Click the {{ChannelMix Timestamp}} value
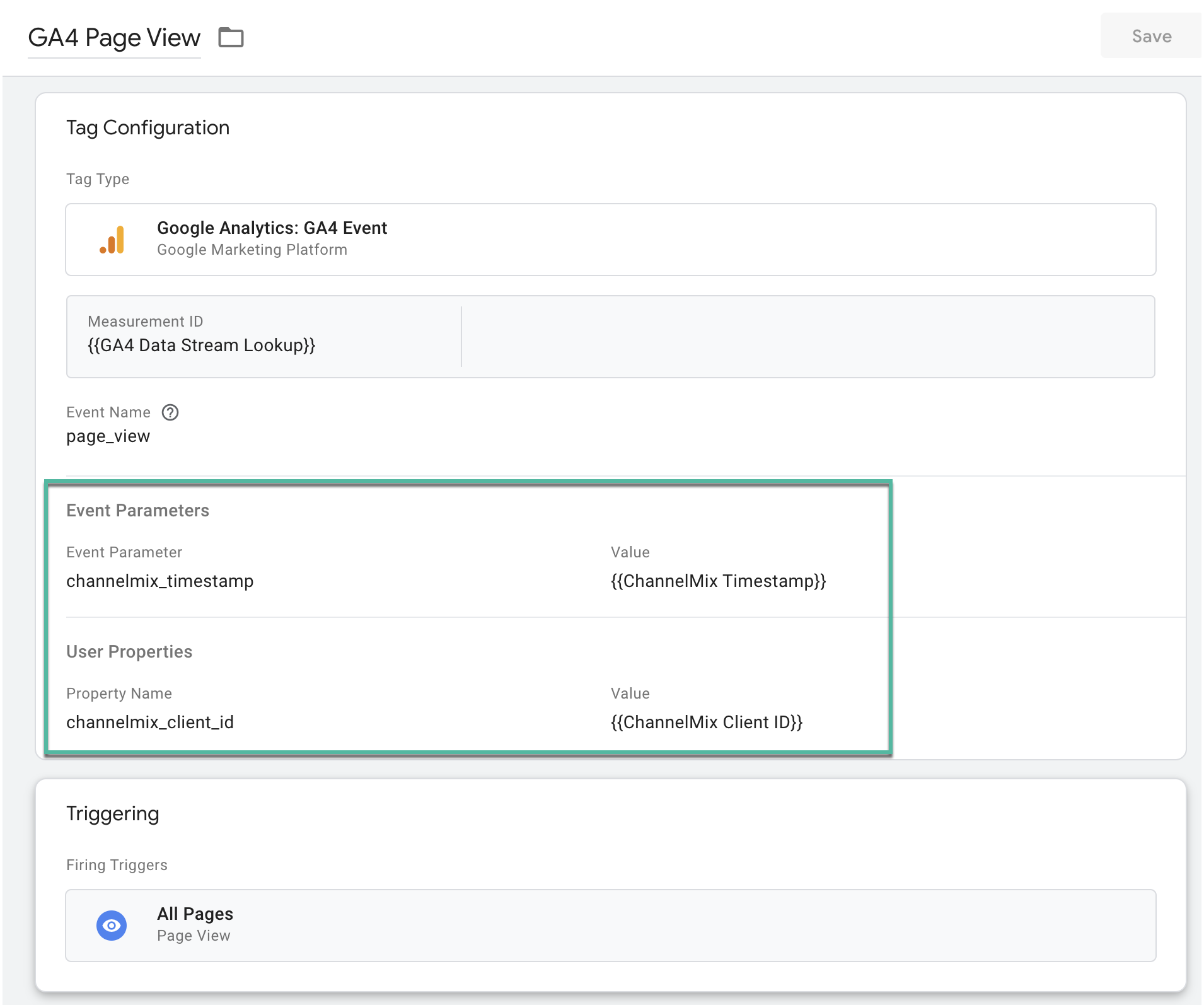 point(718,581)
